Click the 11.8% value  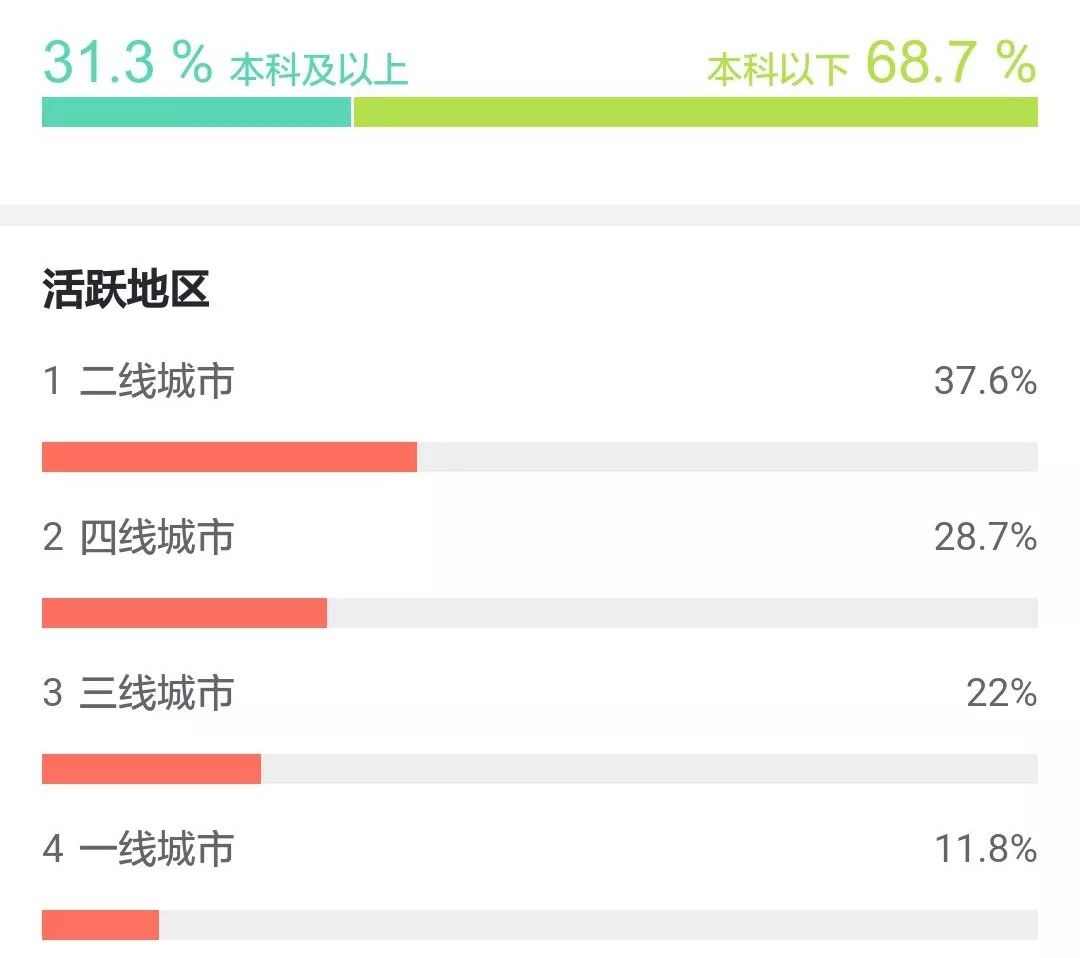coord(985,849)
